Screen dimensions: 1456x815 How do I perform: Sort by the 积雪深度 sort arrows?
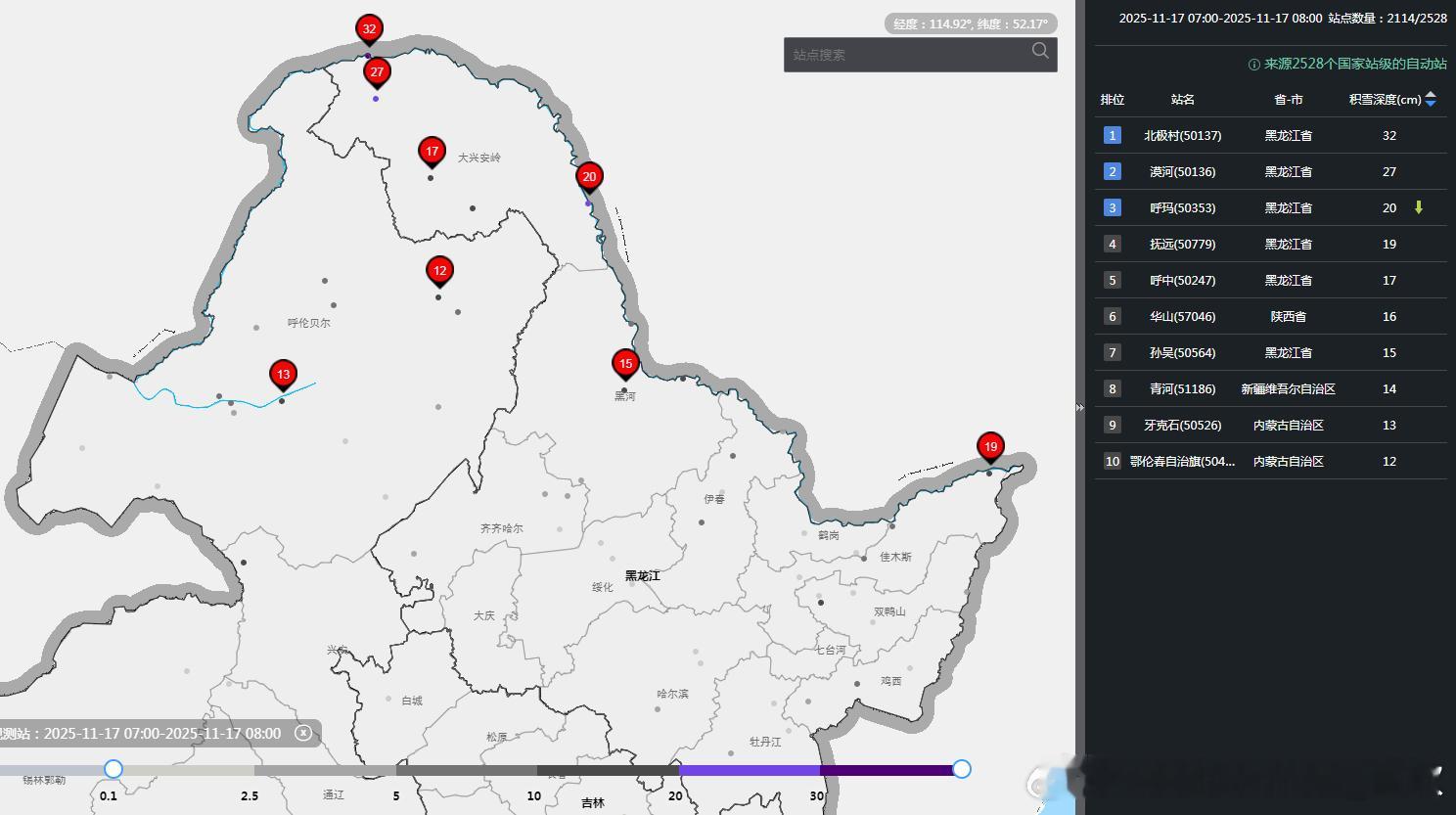tap(1431, 99)
